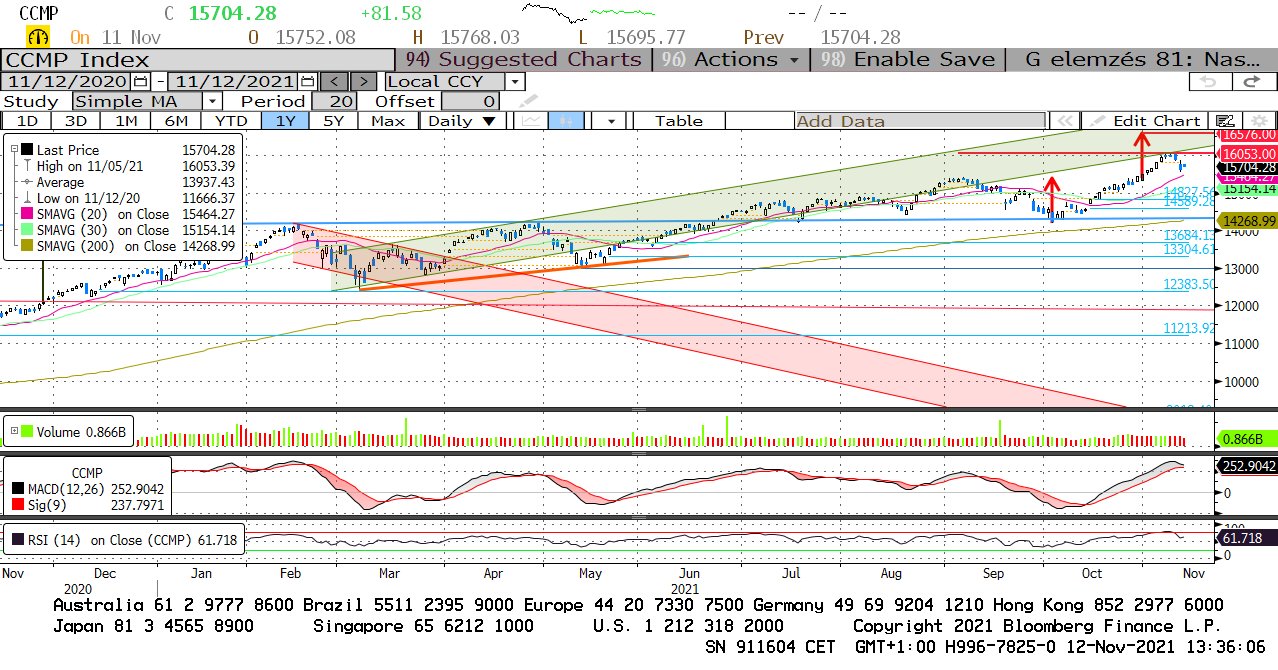This screenshot has height=670, width=1278.
Task: Click the CCMP Index security field
Action: click(196, 59)
